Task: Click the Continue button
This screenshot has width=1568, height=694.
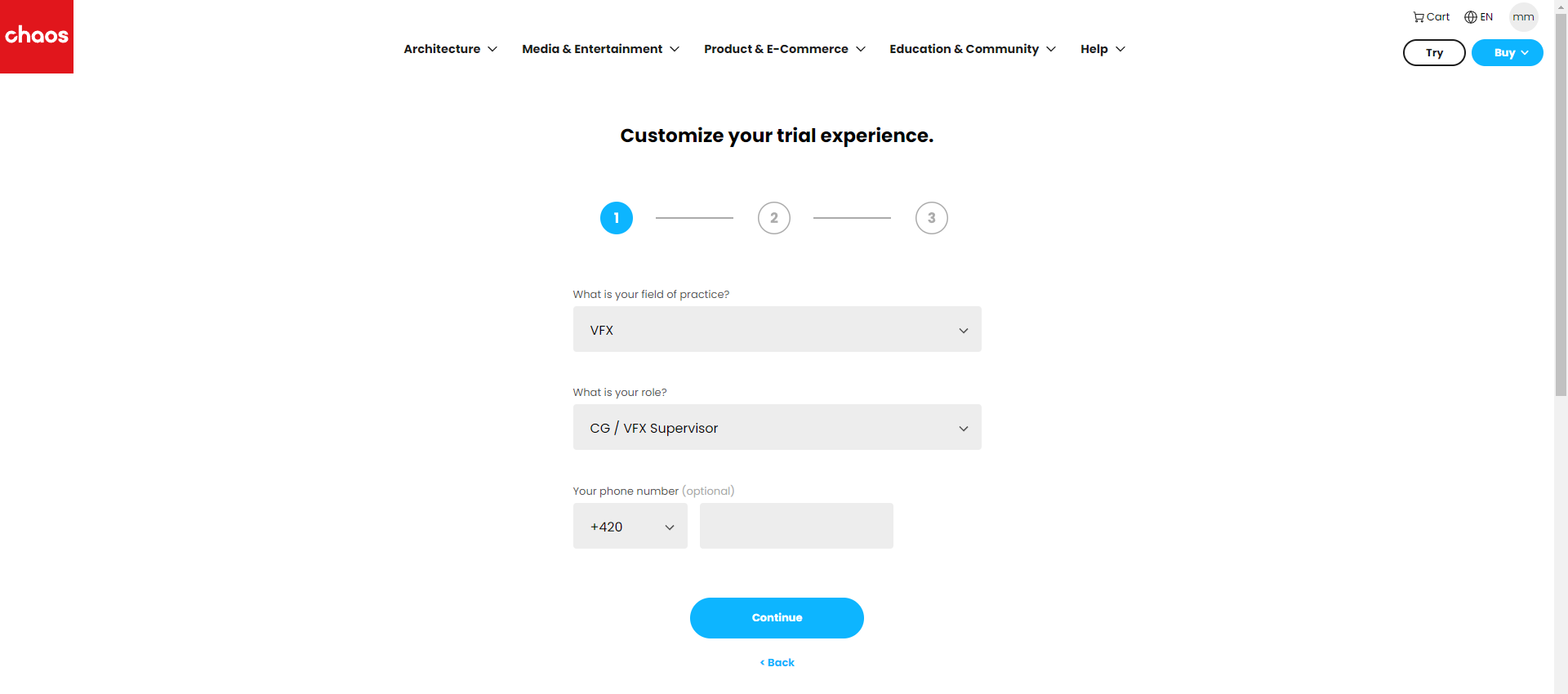Action: [x=777, y=618]
